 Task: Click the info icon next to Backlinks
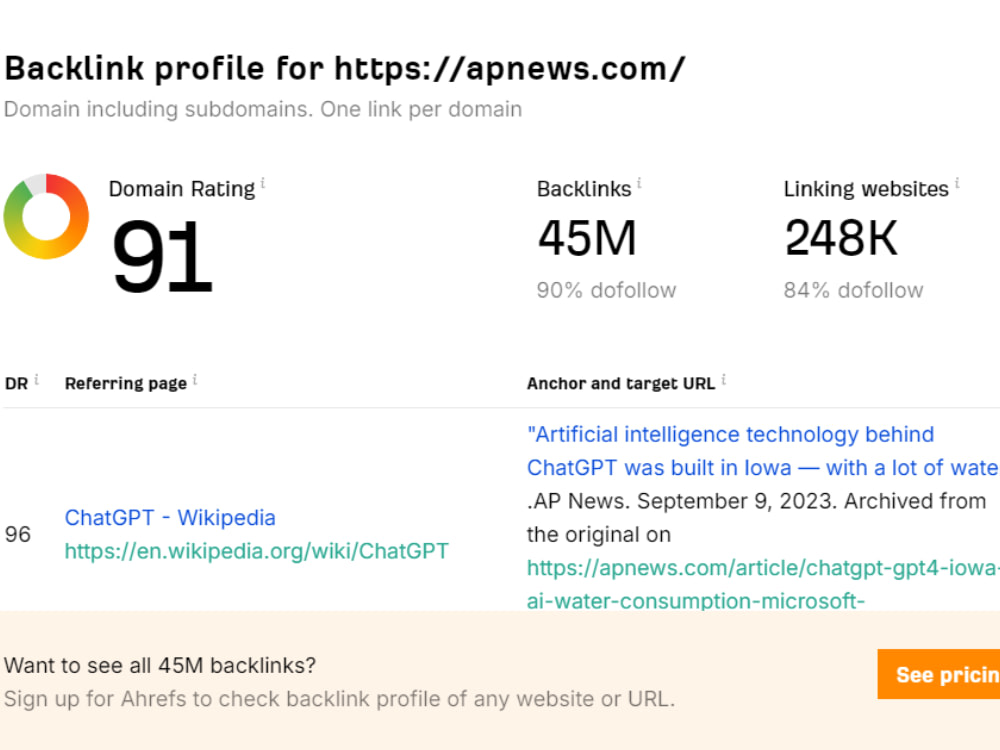(x=639, y=184)
